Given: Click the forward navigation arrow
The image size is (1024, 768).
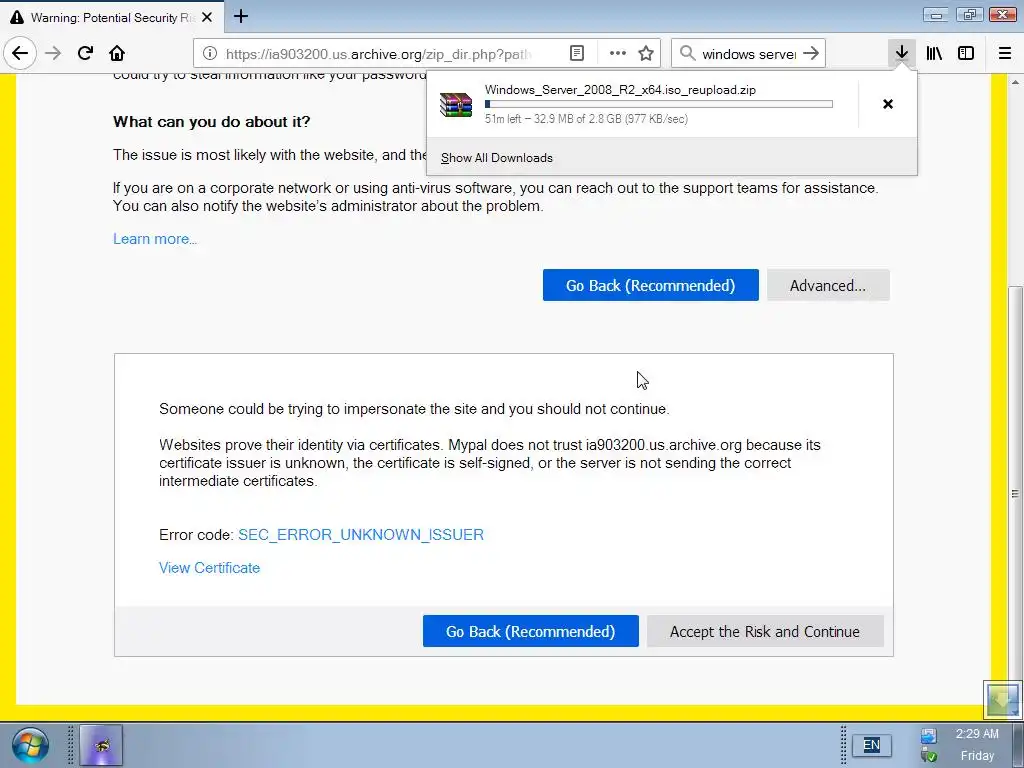Looking at the screenshot, I should 53,53.
